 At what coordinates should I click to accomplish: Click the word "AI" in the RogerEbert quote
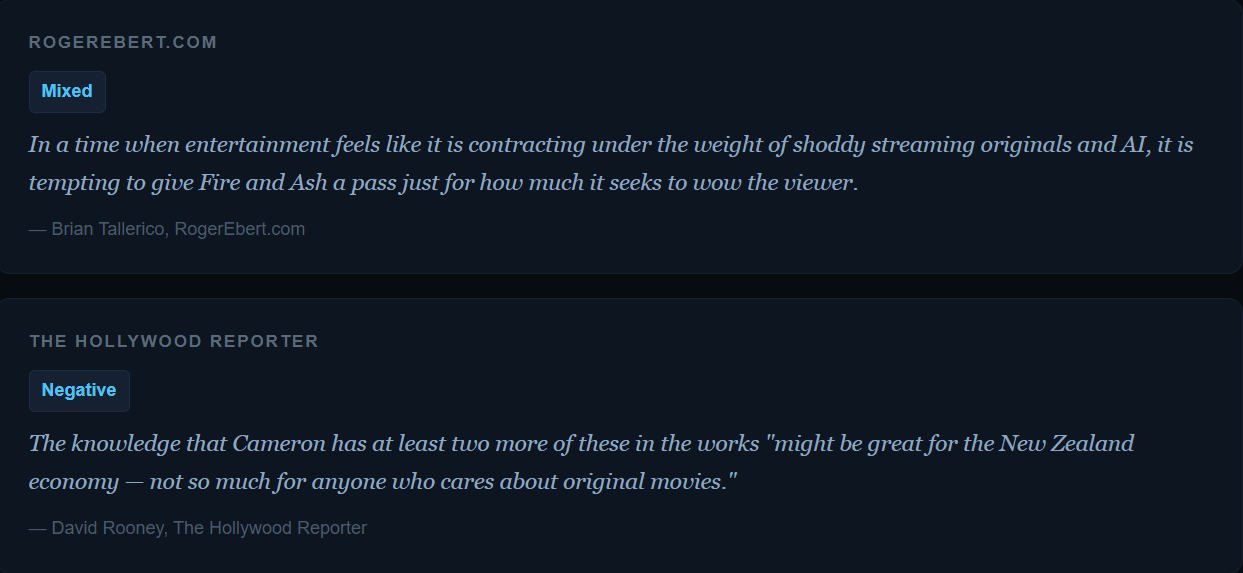click(1130, 145)
